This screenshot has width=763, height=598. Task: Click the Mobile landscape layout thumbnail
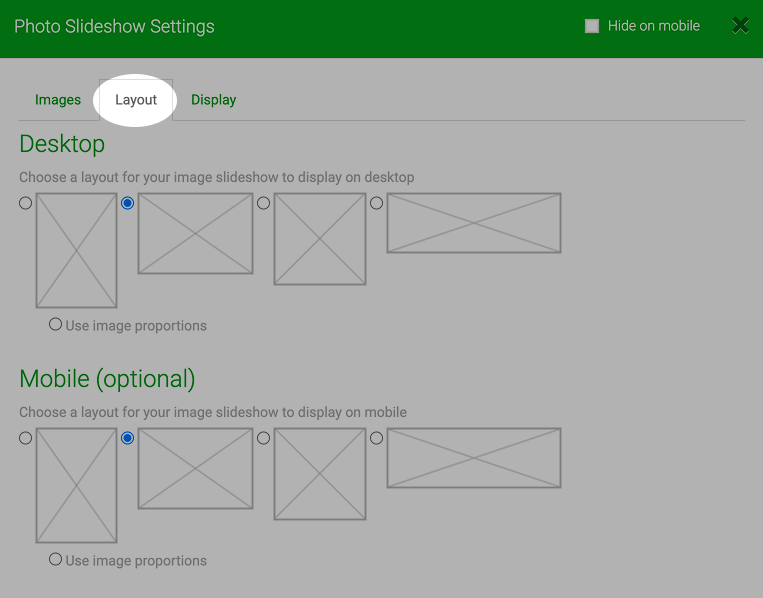click(196, 469)
